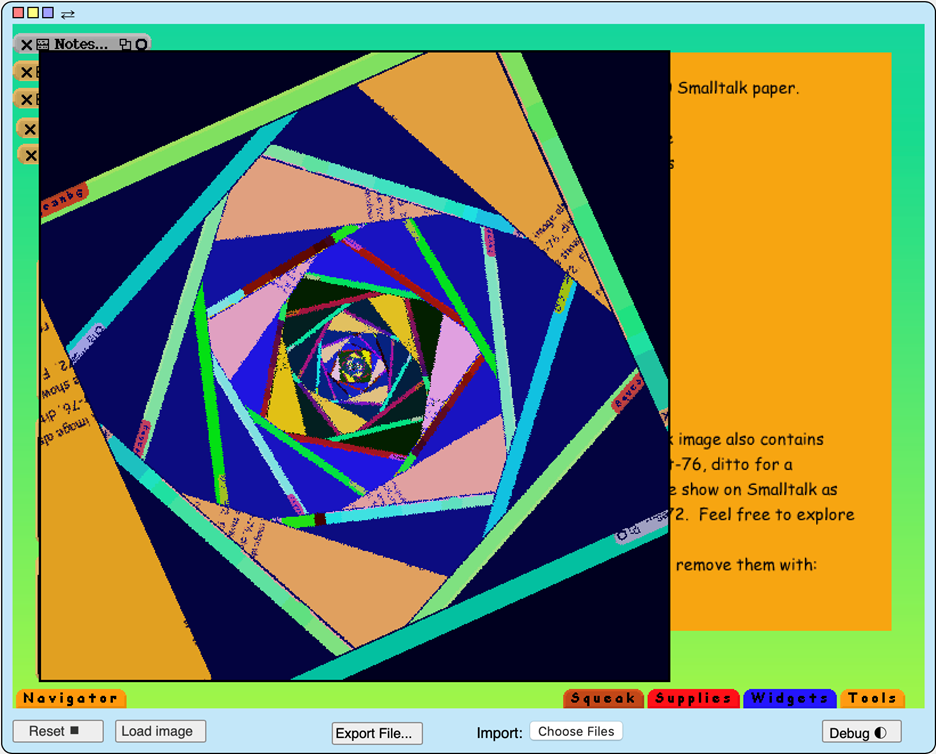Image resolution: width=936 pixels, height=754 pixels.
Task: Close the third collapsed window with its X
Action: point(27,100)
